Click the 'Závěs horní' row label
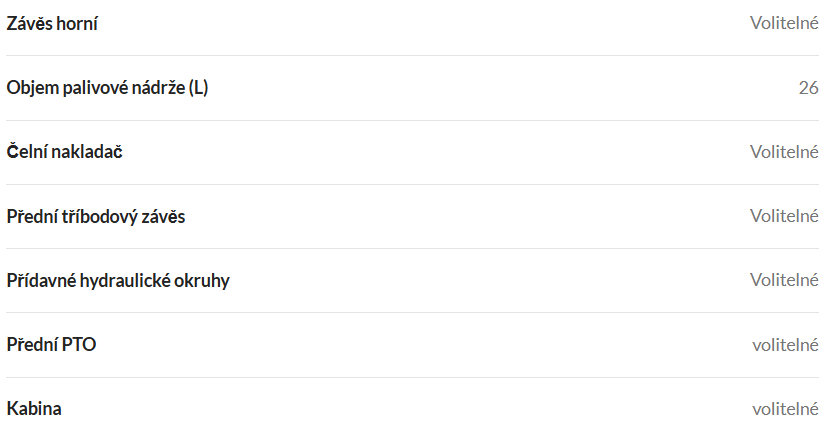 (52, 23)
